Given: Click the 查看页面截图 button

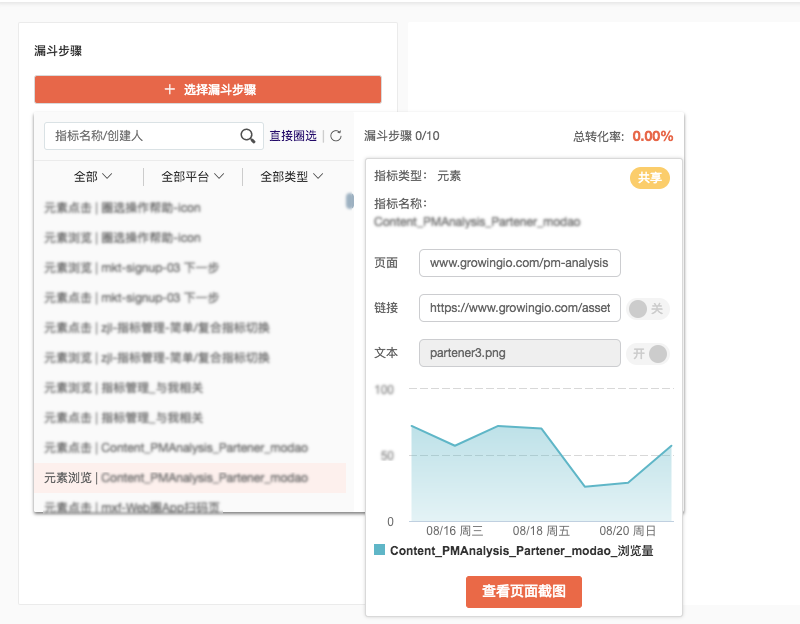Looking at the screenshot, I should [523, 591].
